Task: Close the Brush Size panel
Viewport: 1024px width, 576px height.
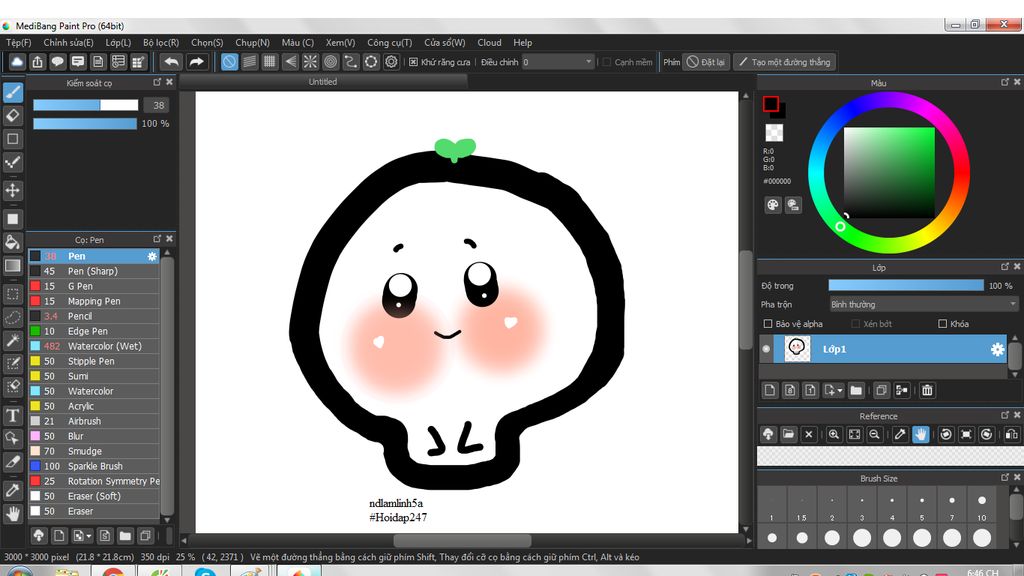Action: (x=1017, y=478)
